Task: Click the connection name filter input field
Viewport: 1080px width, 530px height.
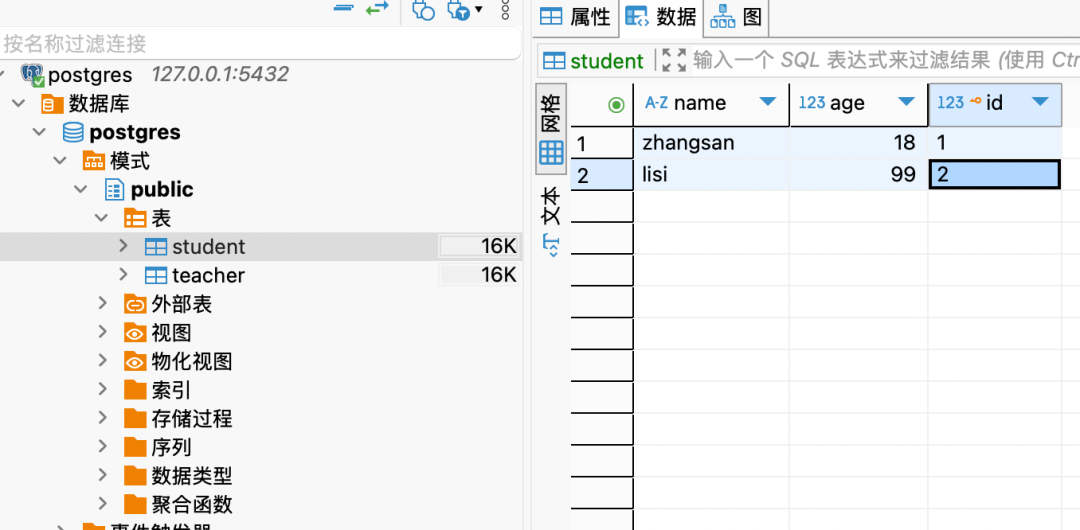Action: click(260, 44)
